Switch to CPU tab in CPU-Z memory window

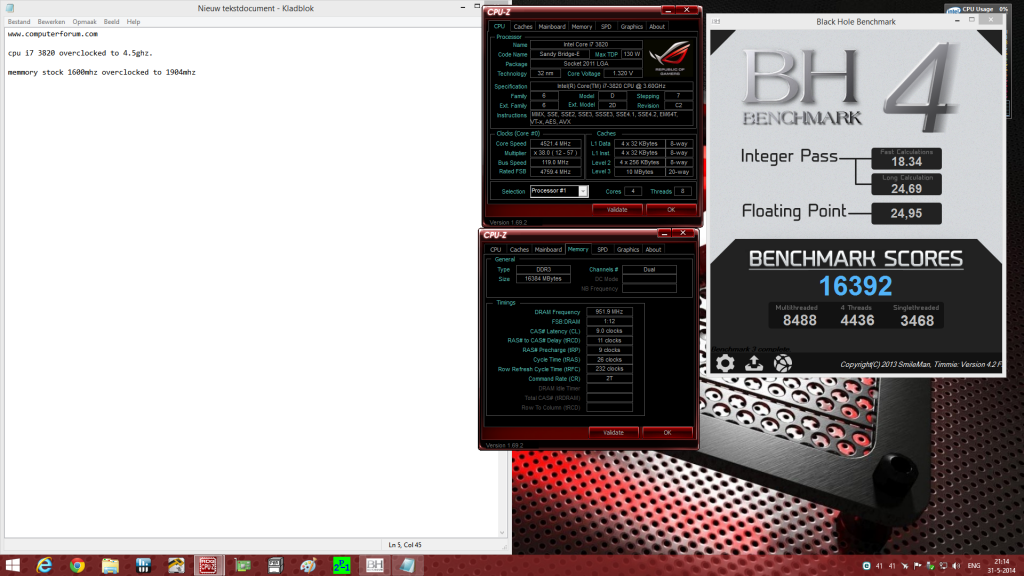(x=495, y=249)
